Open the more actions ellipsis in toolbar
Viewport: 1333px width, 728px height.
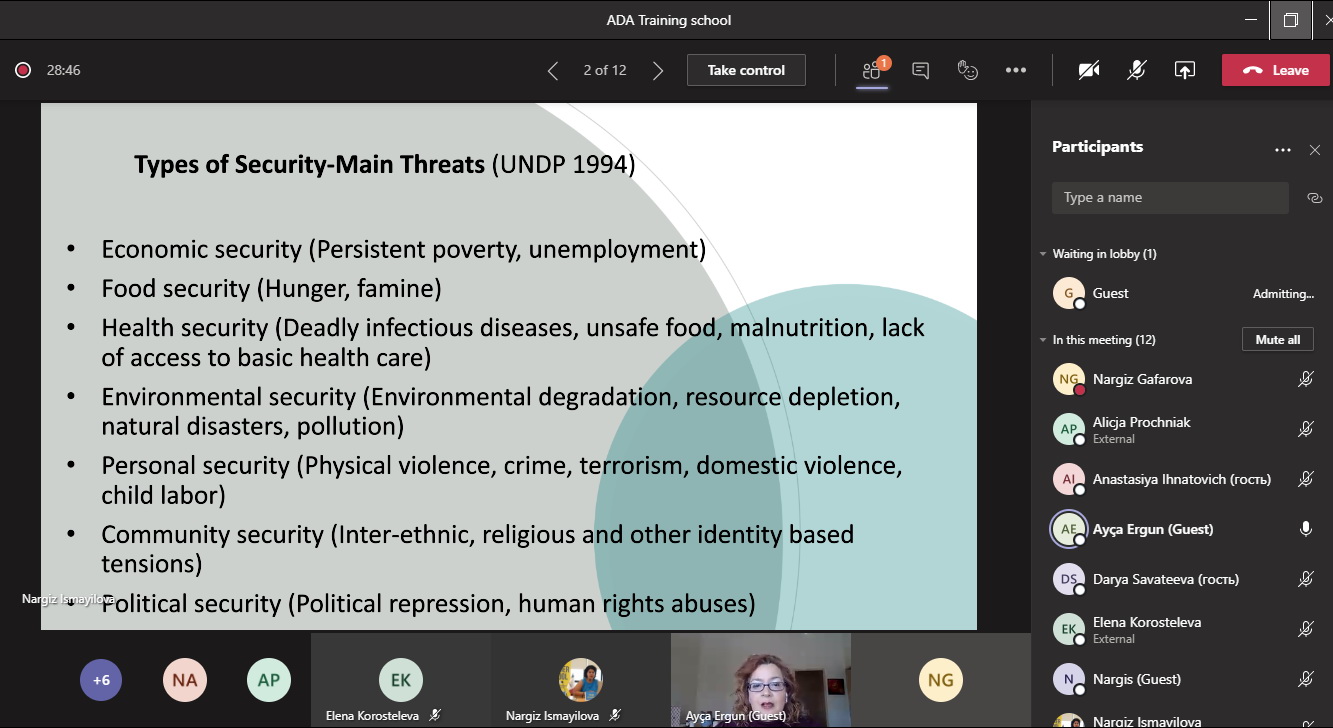pyautogui.click(x=1016, y=70)
